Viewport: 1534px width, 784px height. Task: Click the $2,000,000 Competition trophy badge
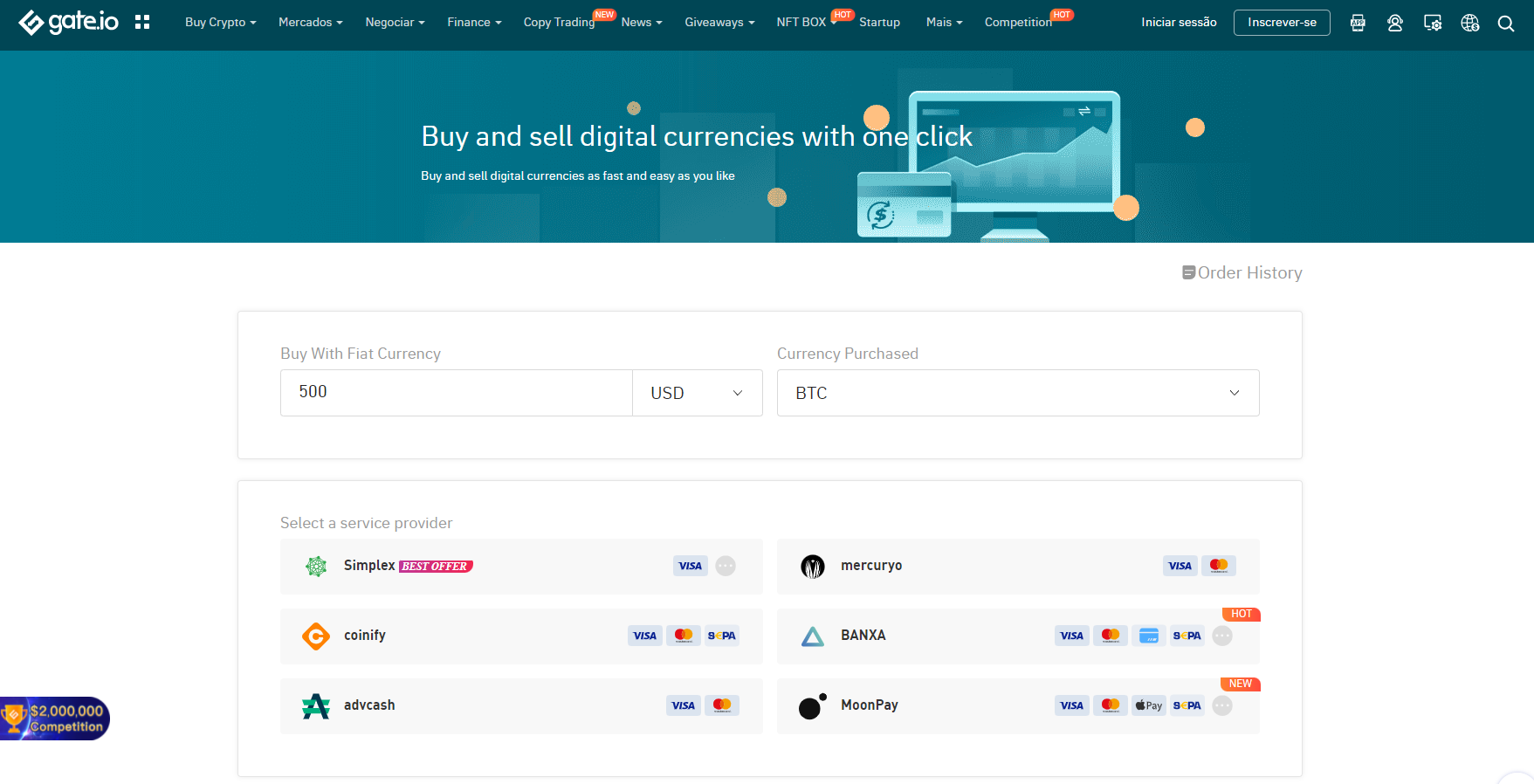pos(55,719)
